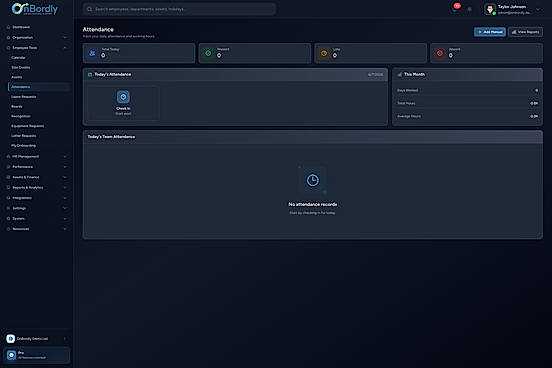The width and height of the screenshot is (552, 368).
Task: Click the company logo icon at sidebar bottom
Action: tap(11, 338)
